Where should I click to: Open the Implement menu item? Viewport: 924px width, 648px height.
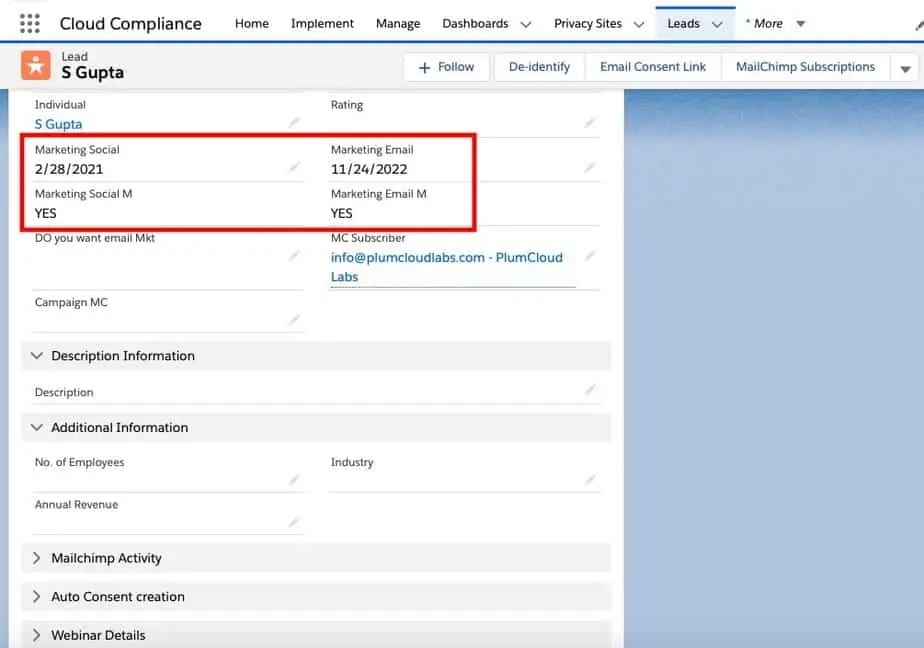coord(321,22)
